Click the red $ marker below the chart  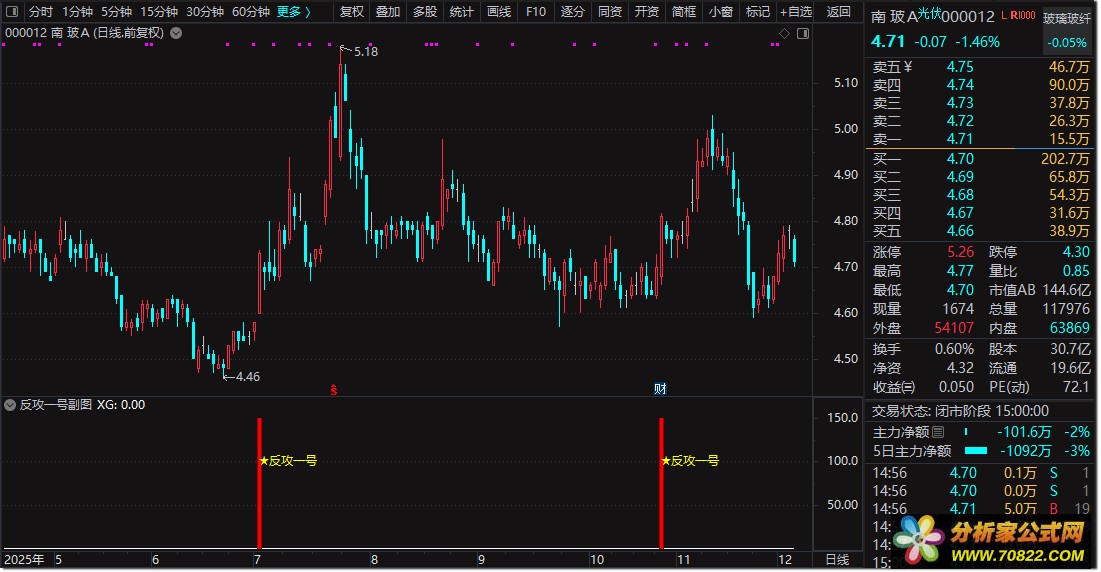pyautogui.click(x=334, y=389)
